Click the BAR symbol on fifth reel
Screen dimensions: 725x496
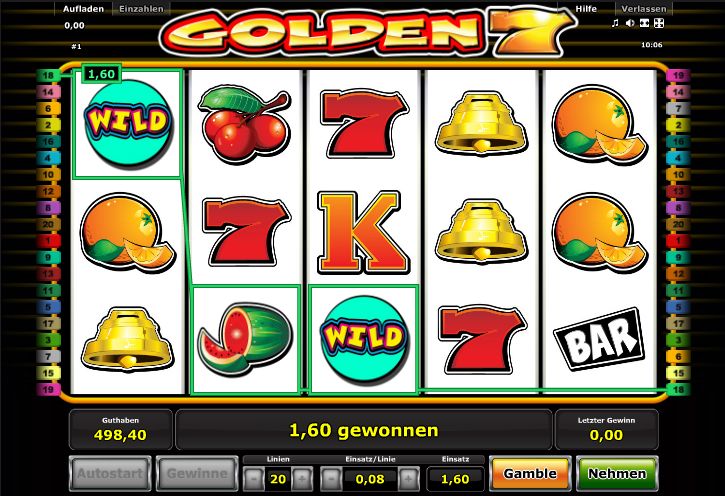[599, 339]
